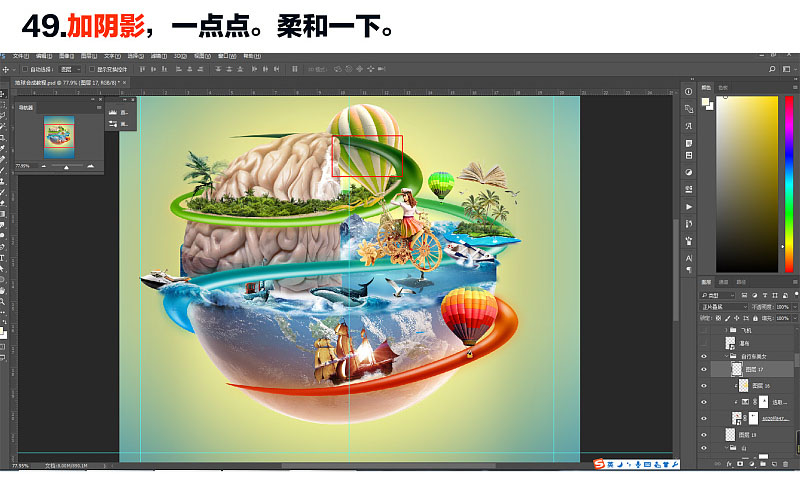Viewport: 800px width, 477px height.
Task: Open Move tool preset picker arrow
Action: (14, 69)
